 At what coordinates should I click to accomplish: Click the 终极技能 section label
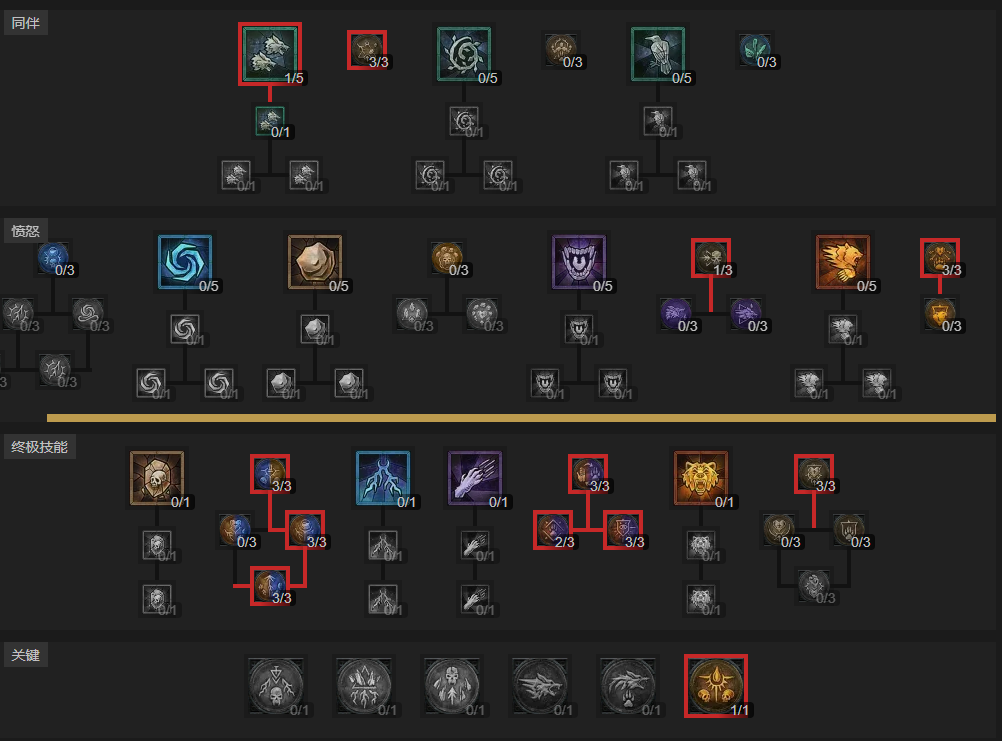pos(40,447)
